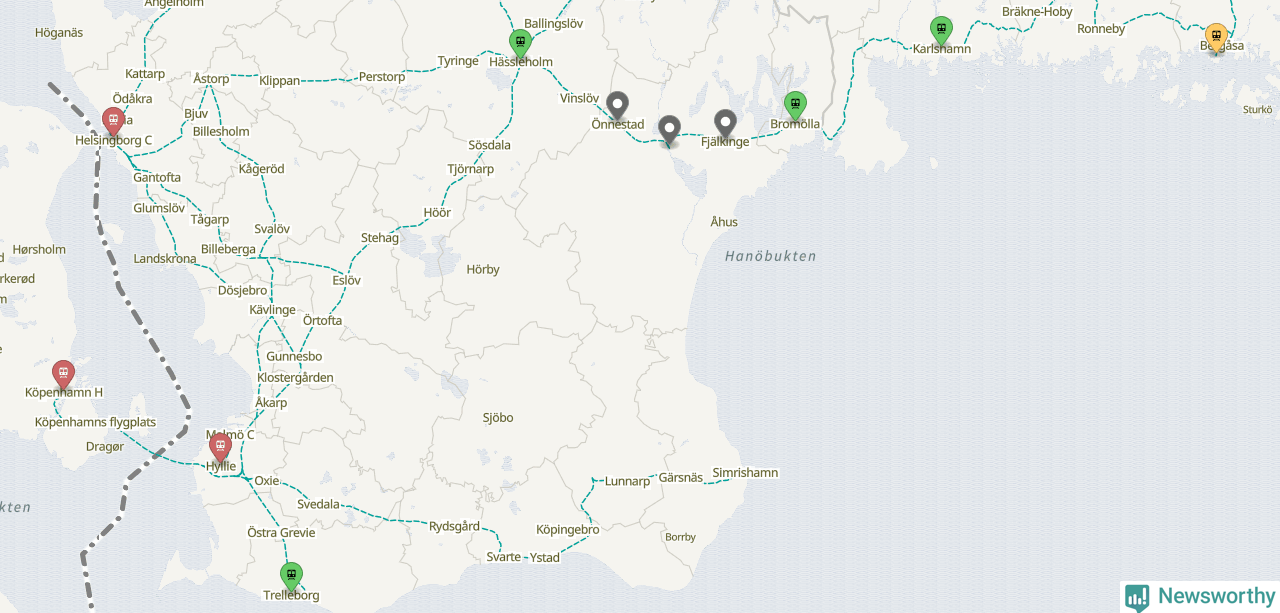Select the Kävlinge station label

(272, 310)
